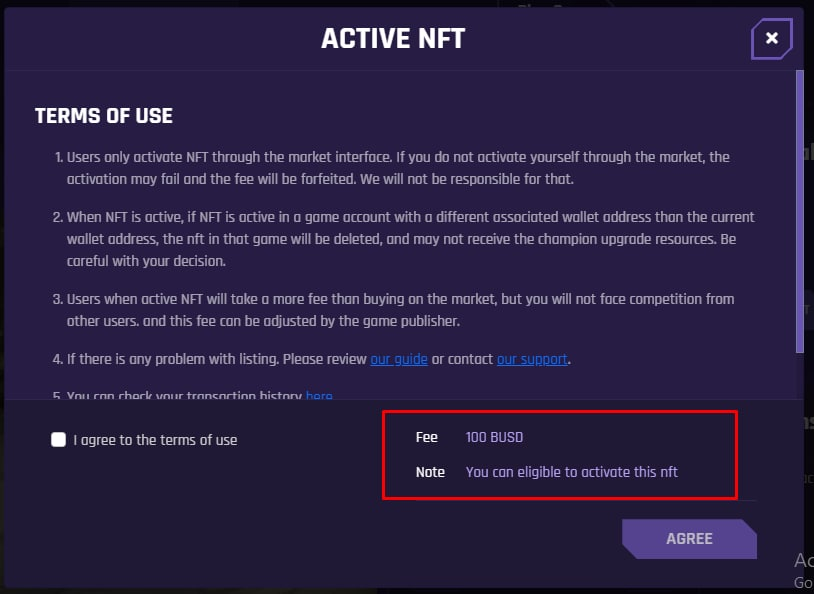
Task: Click the Note label
Action: click(x=430, y=472)
